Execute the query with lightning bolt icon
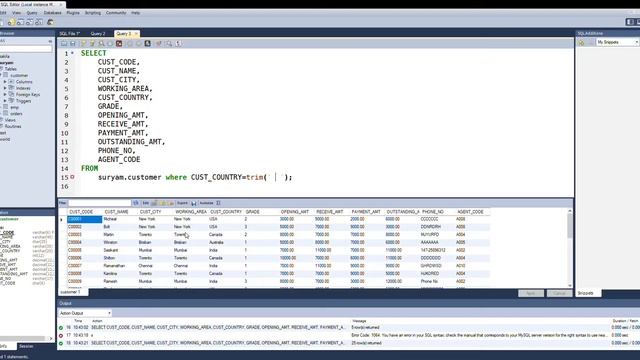640x360 pixels. point(83,43)
